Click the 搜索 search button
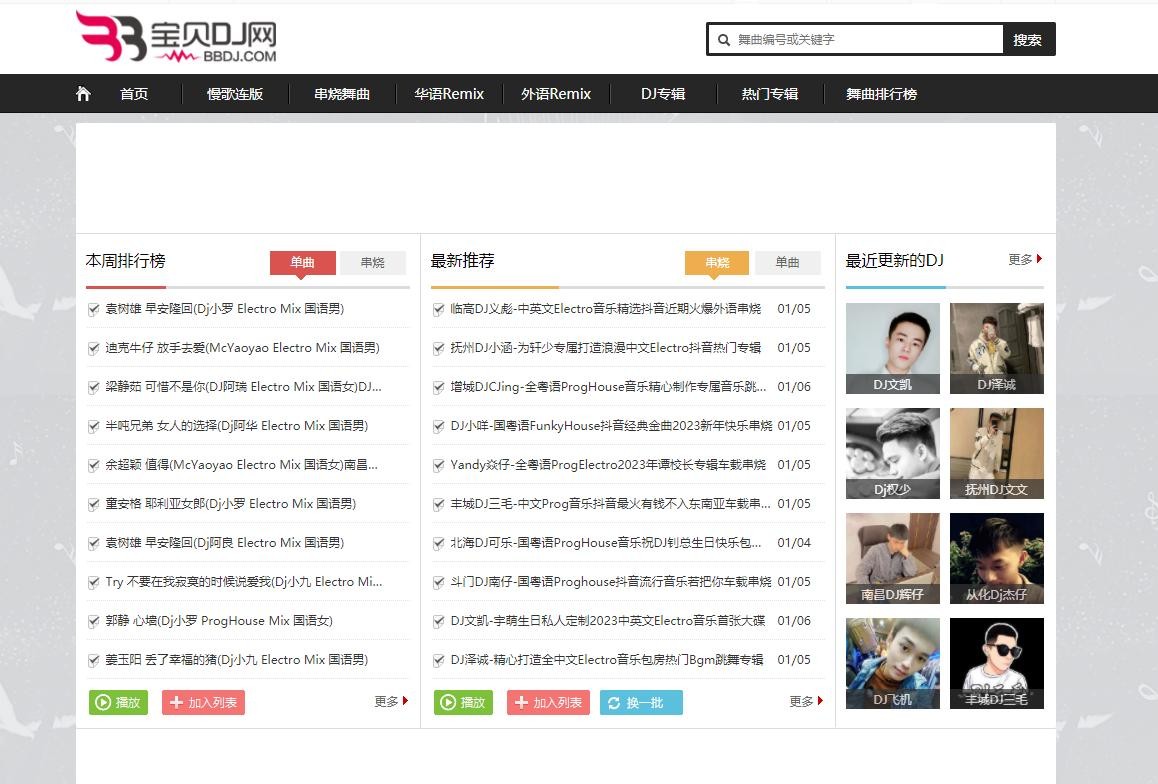 1028,40
